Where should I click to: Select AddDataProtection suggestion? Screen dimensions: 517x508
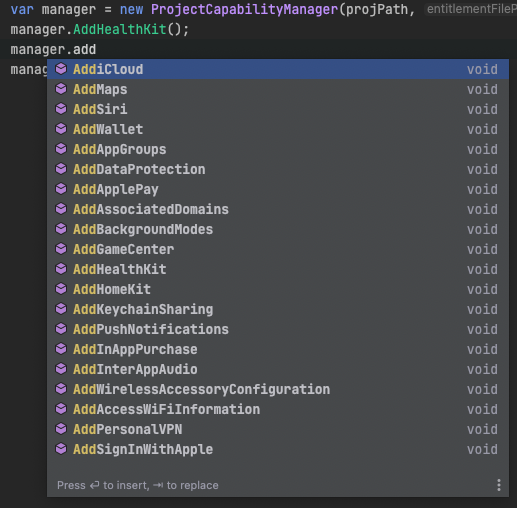point(278,169)
